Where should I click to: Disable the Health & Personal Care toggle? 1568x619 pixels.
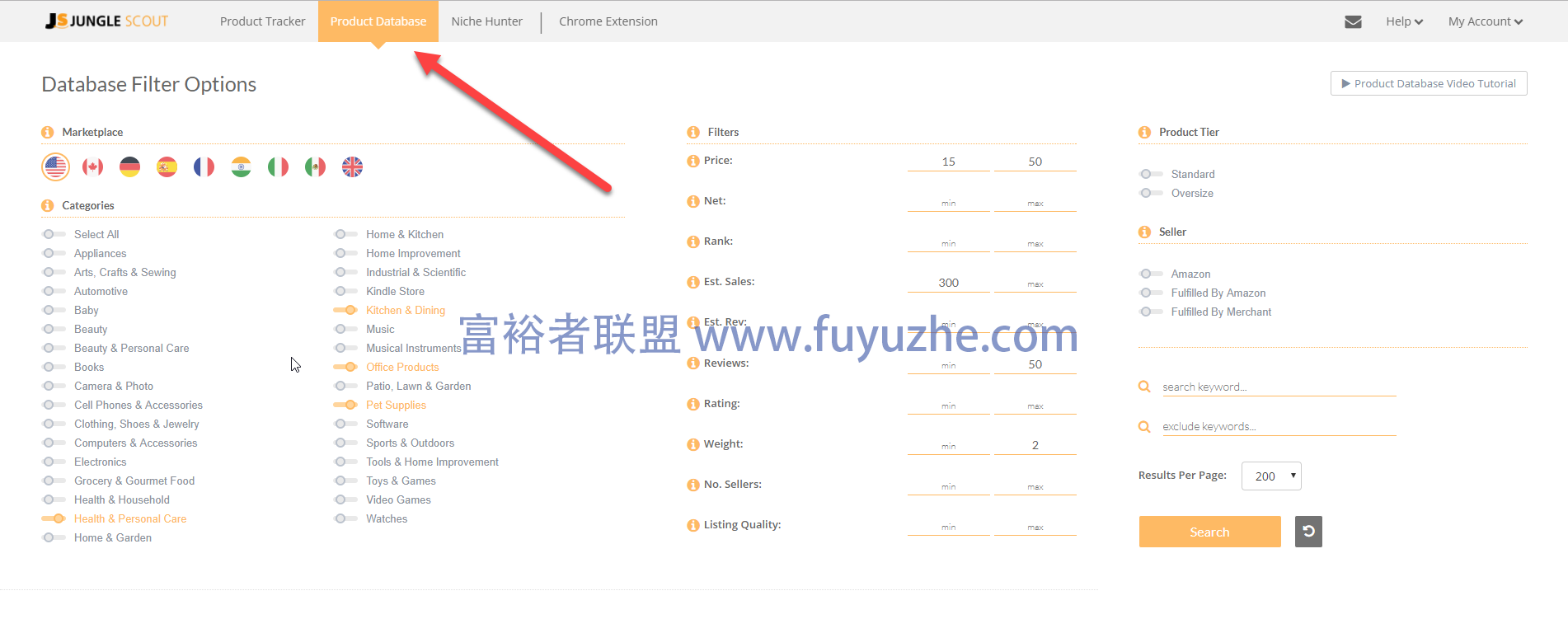click(x=54, y=518)
